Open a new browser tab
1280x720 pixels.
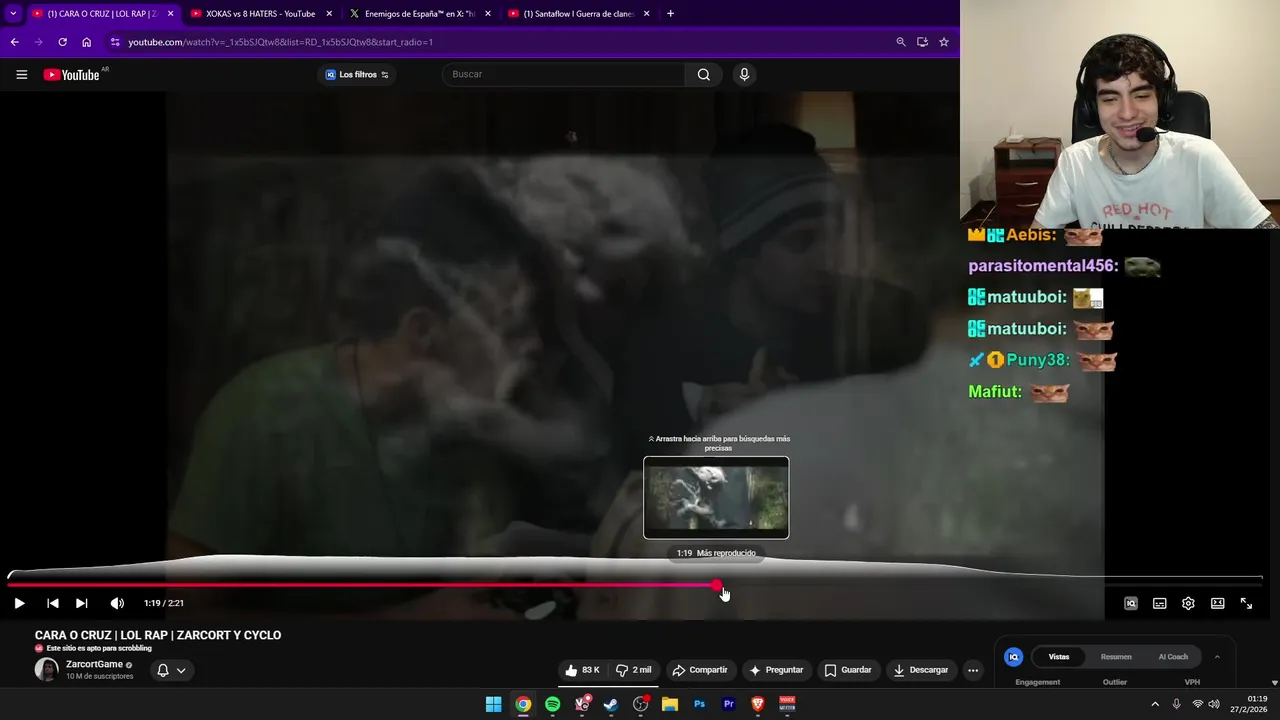pos(670,14)
